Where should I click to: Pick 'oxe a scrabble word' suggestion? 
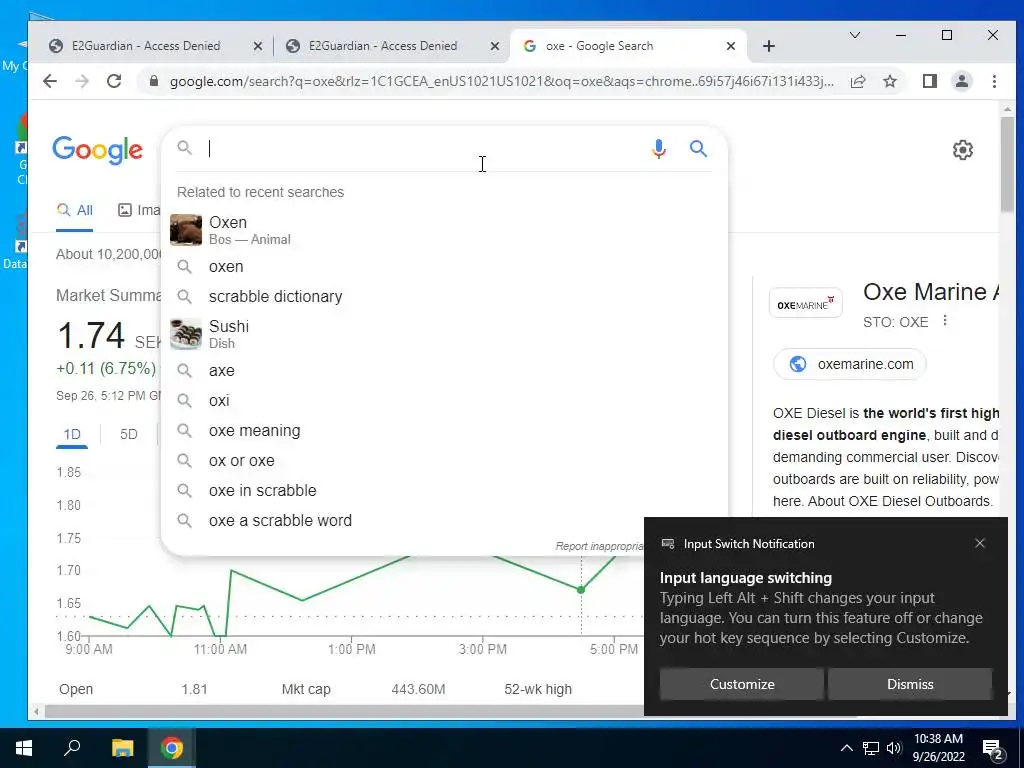444,520
